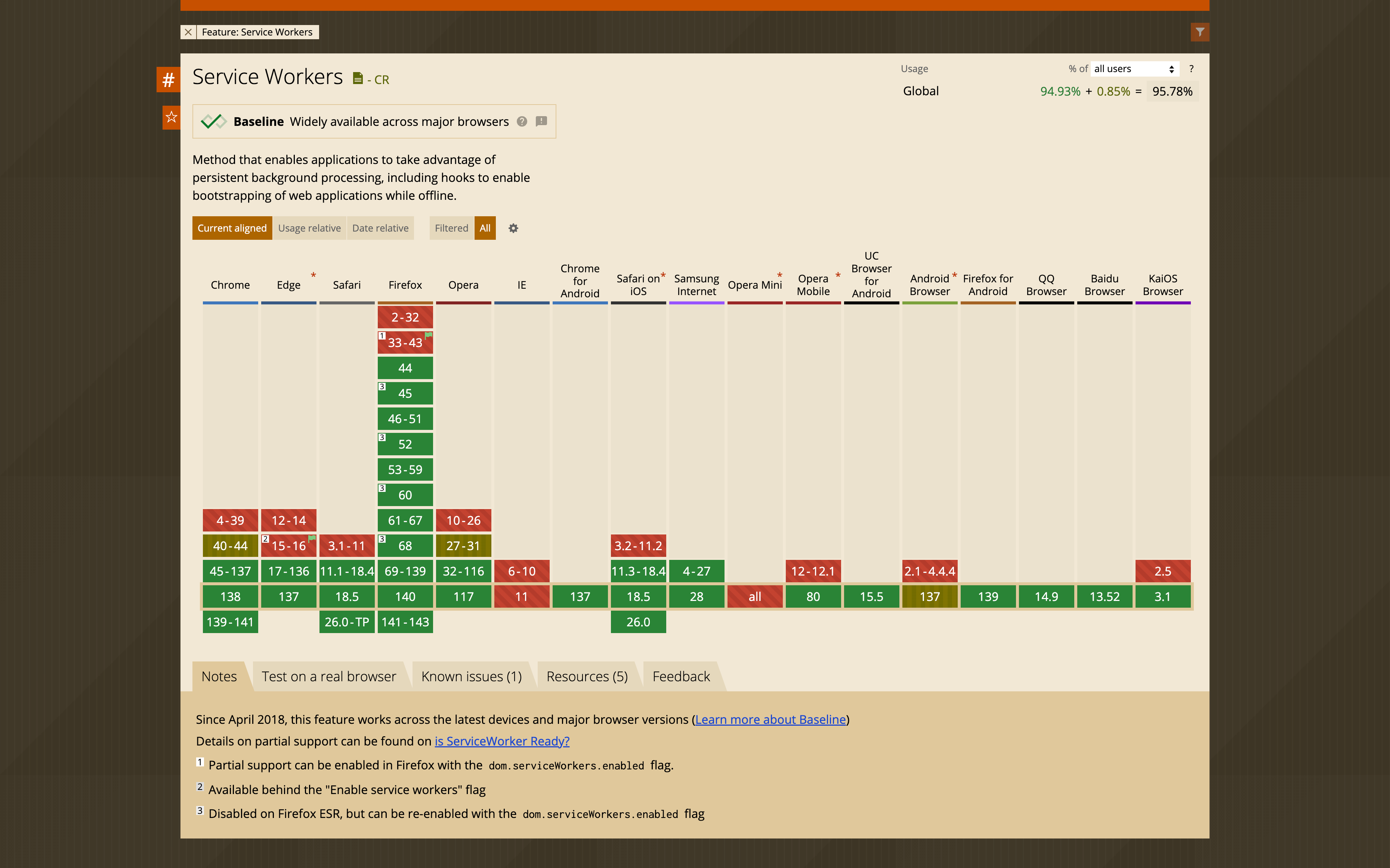1390x868 pixels.
Task: Open Test on a real browser tab
Action: 329,676
